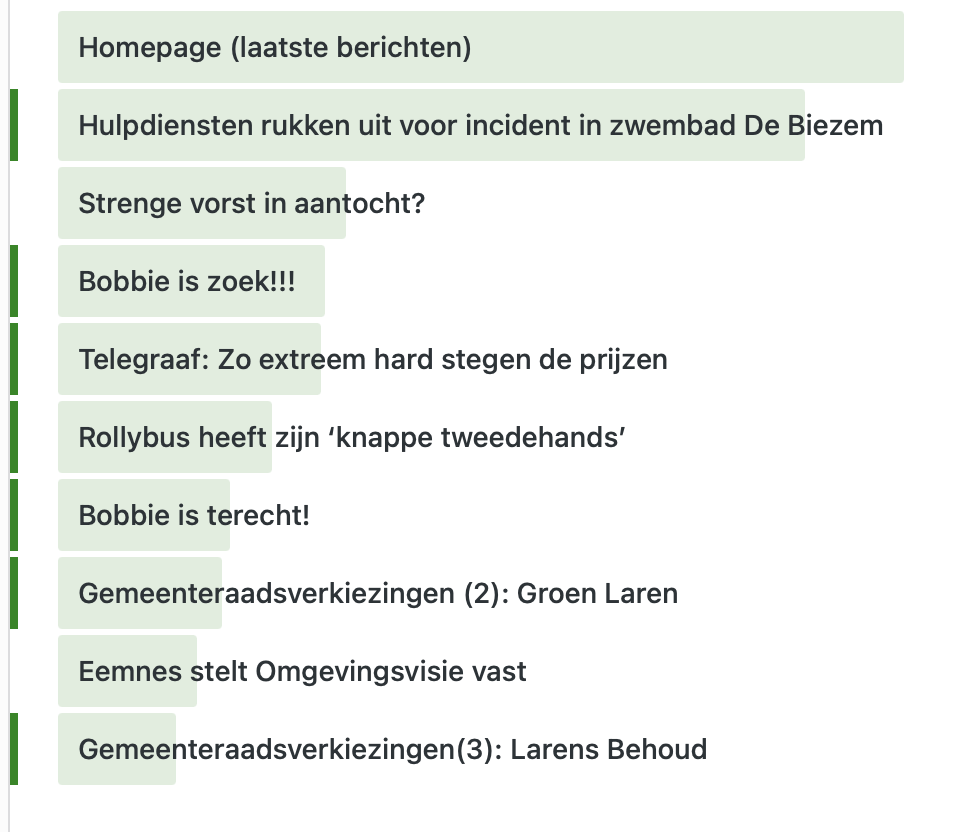Open Gemeenteraadsverkiezingen (2): Groen Laren
The image size is (962, 832).
(x=378, y=594)
